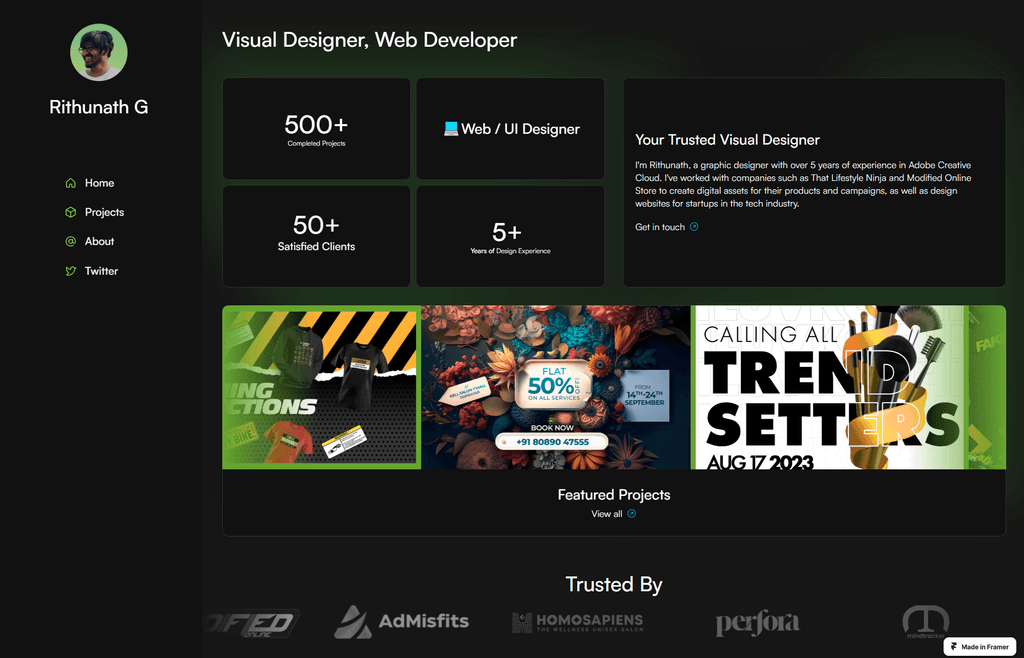Open the Calling All Trend Setters project image
Viewport: 1024px width, 658px height.
pyautogui.click(x=828, y=388)
